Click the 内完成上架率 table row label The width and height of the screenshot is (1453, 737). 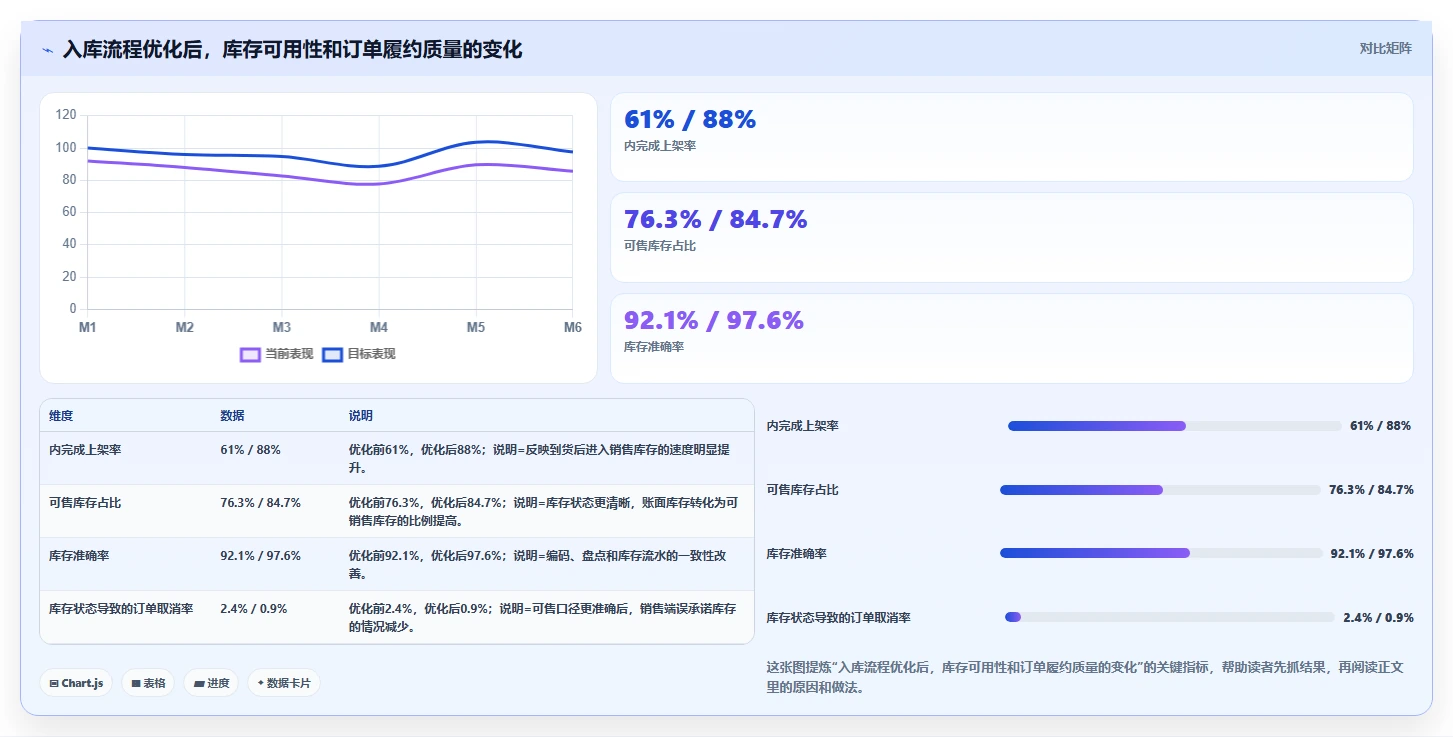click(x=85, y=450)
